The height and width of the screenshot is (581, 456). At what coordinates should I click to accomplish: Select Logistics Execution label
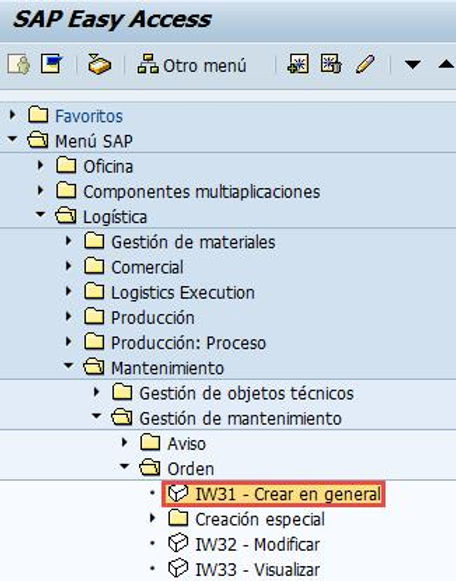click(x=183, y=293)
